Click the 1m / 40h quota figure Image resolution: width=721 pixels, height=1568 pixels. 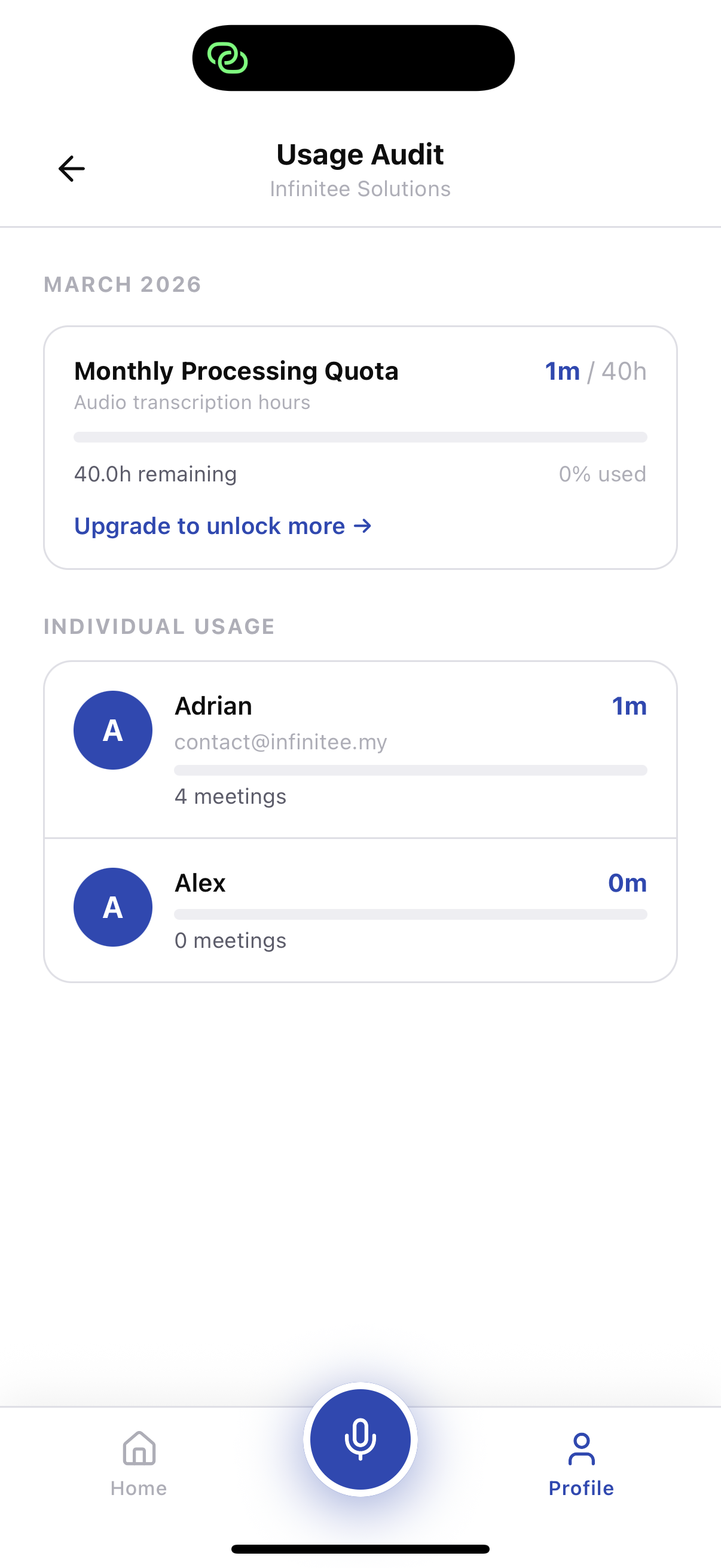coord(595,371)
